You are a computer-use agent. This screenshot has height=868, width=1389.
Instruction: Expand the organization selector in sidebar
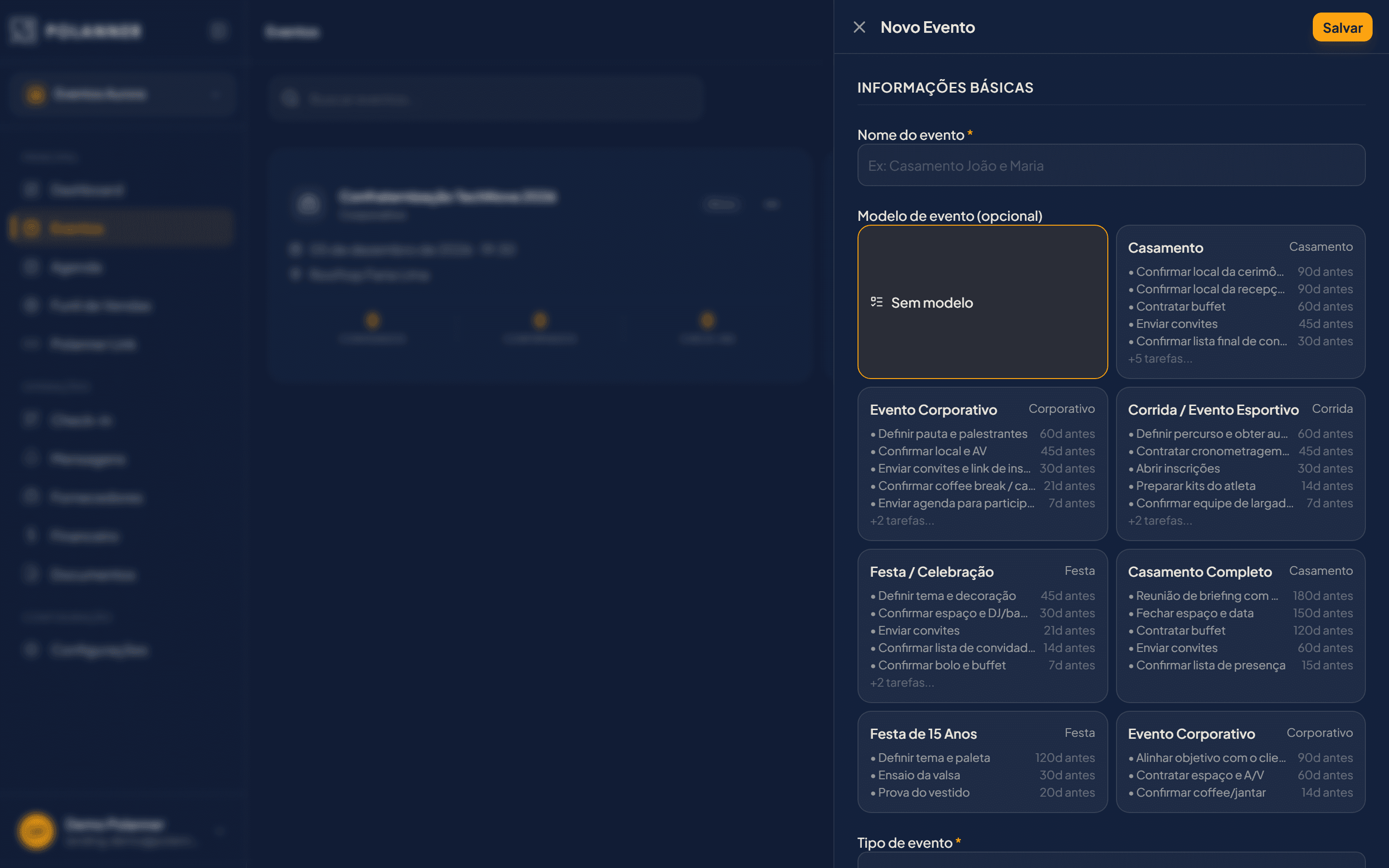(122, 94)
